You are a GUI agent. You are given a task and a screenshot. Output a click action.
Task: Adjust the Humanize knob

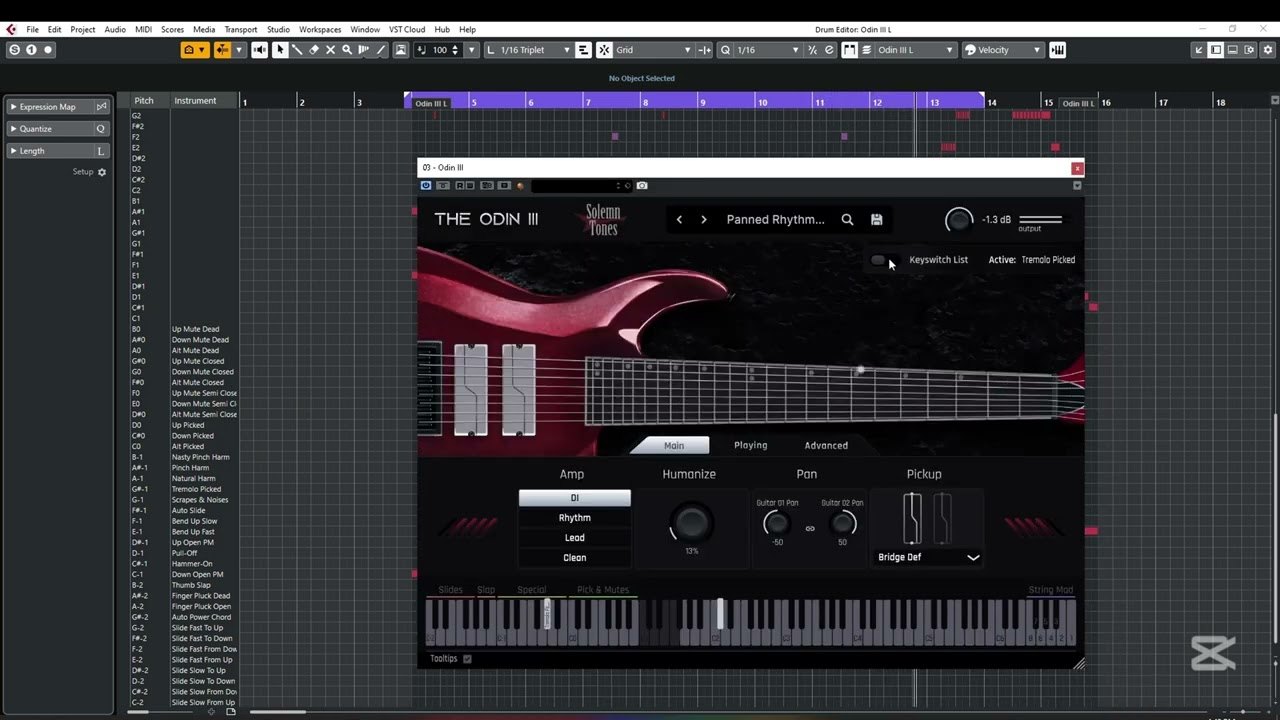click(691, 522)
